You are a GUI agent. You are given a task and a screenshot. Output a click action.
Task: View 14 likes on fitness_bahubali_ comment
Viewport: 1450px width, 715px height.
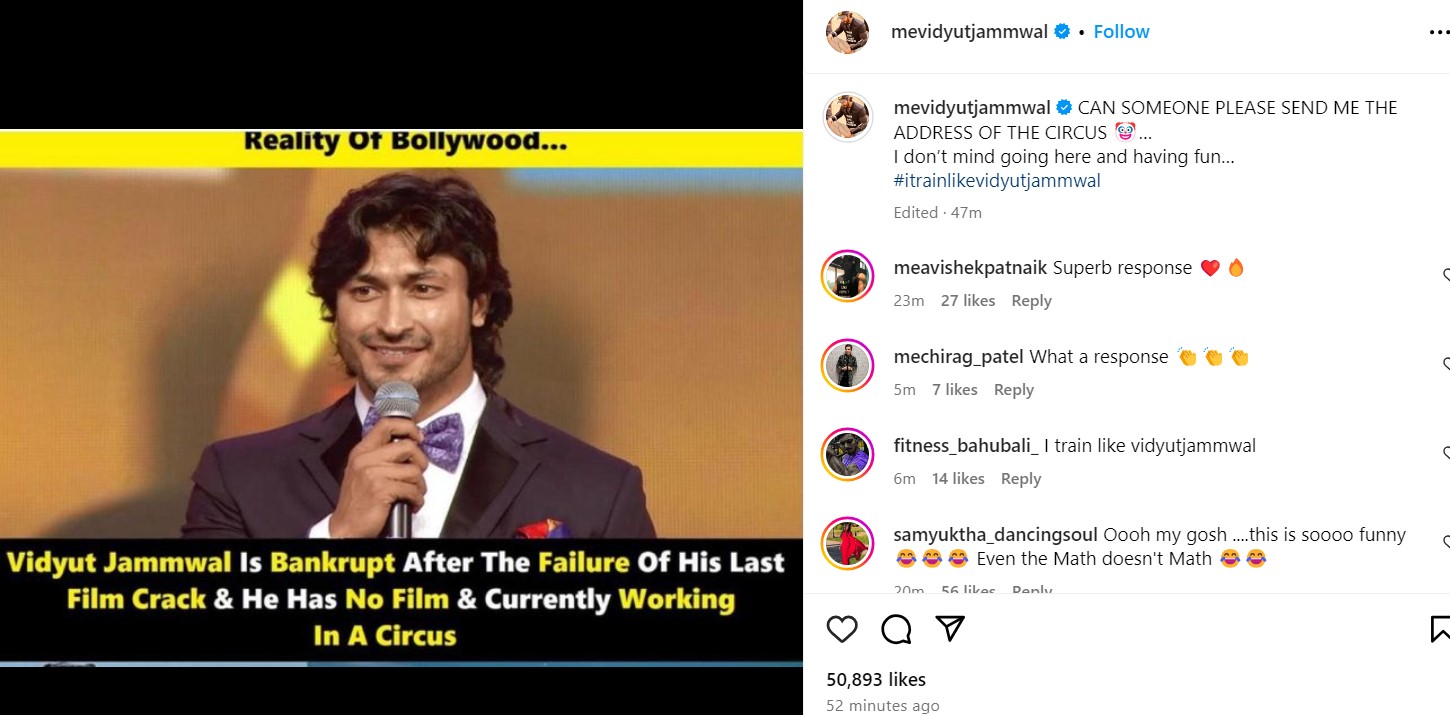(x=958, y=479)
